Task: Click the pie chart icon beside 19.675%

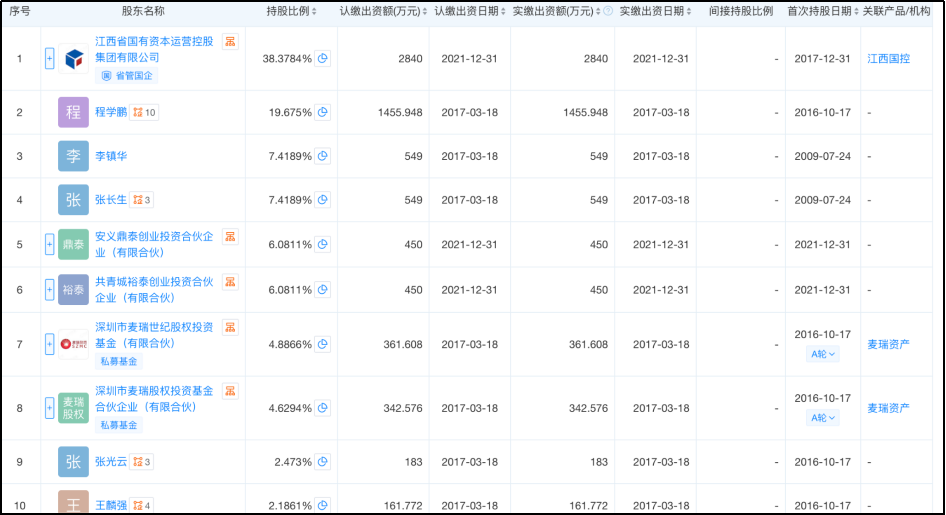Action: pos(323,113)
